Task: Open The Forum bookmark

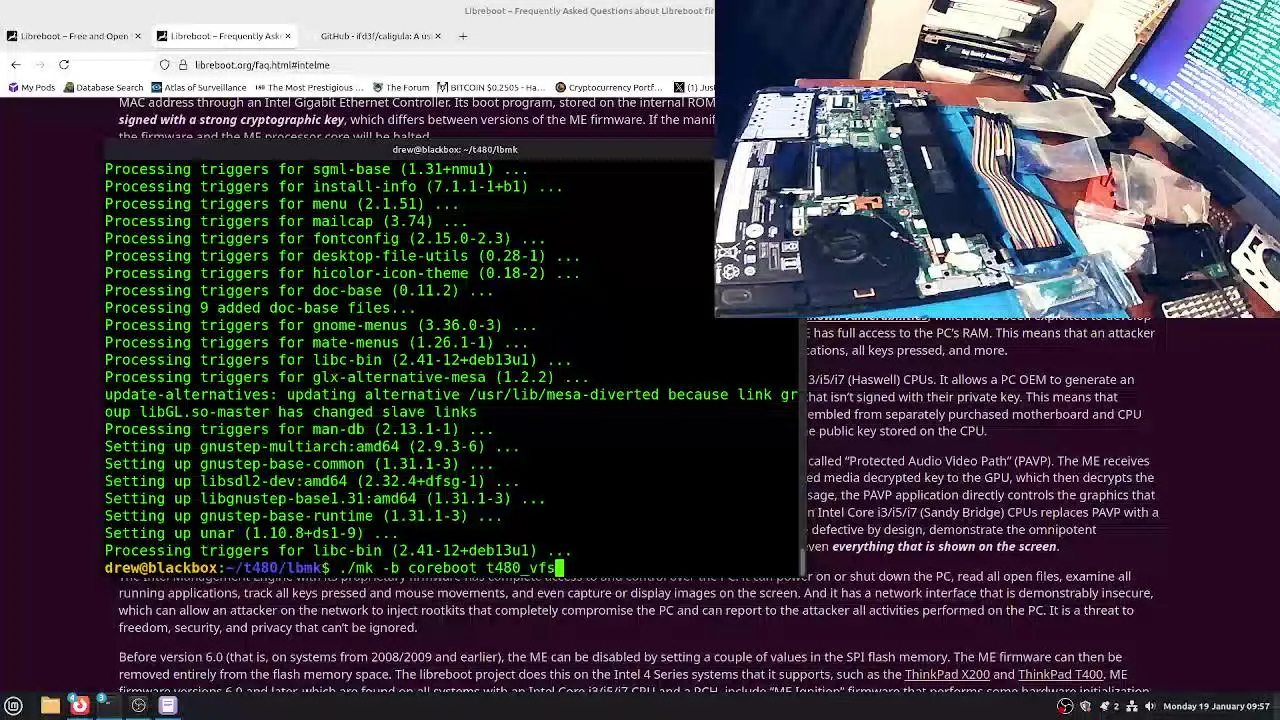Action: click(x=401, y=87)
